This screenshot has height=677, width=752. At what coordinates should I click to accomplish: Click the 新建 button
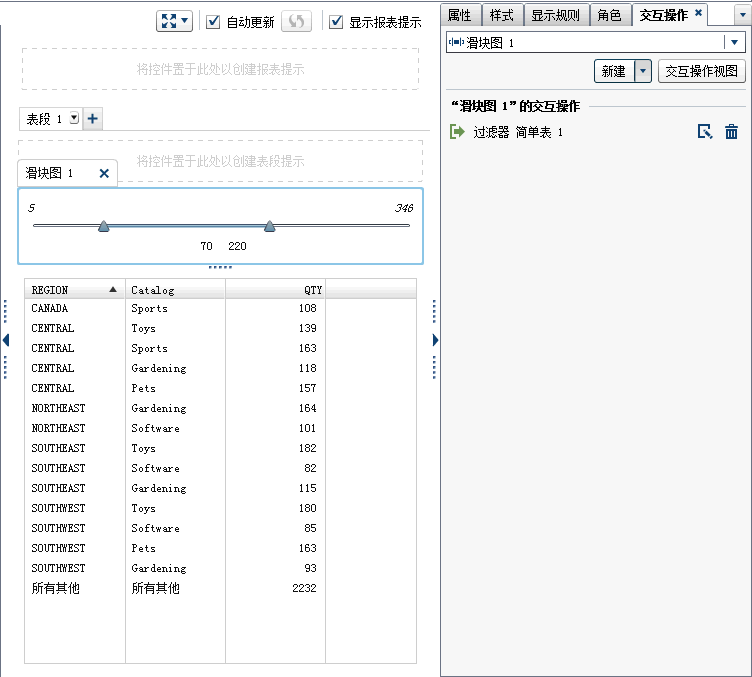tap(614, 71)
